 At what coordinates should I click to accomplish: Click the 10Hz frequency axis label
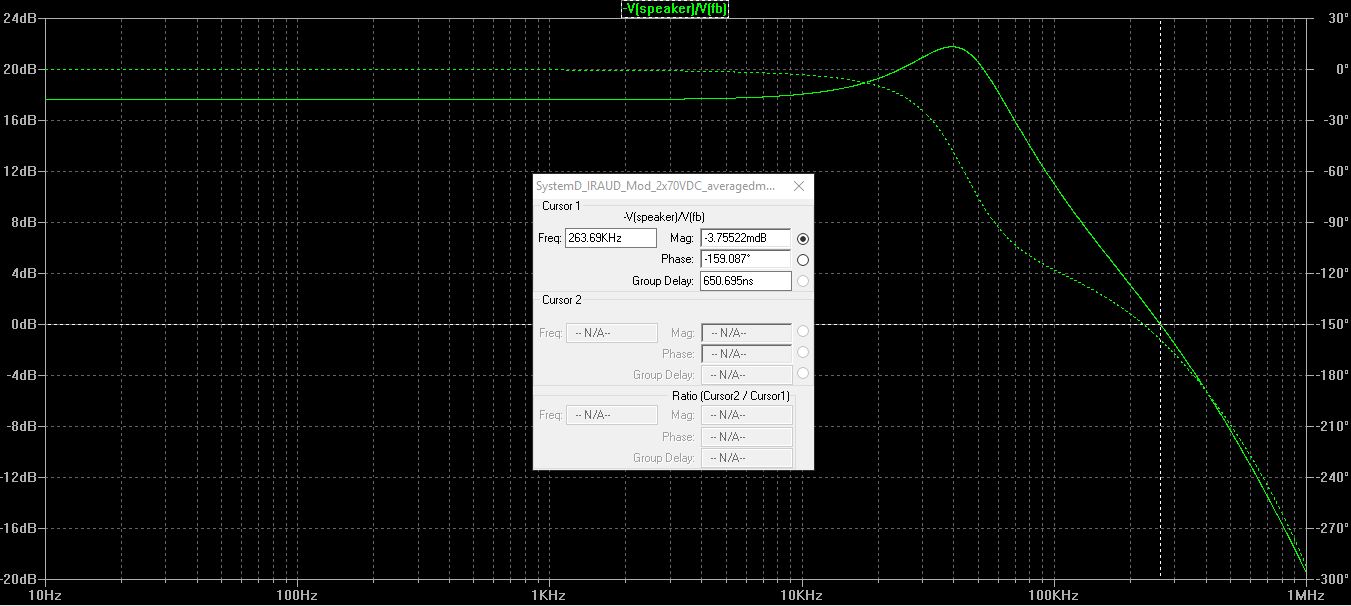coord(45,596)
